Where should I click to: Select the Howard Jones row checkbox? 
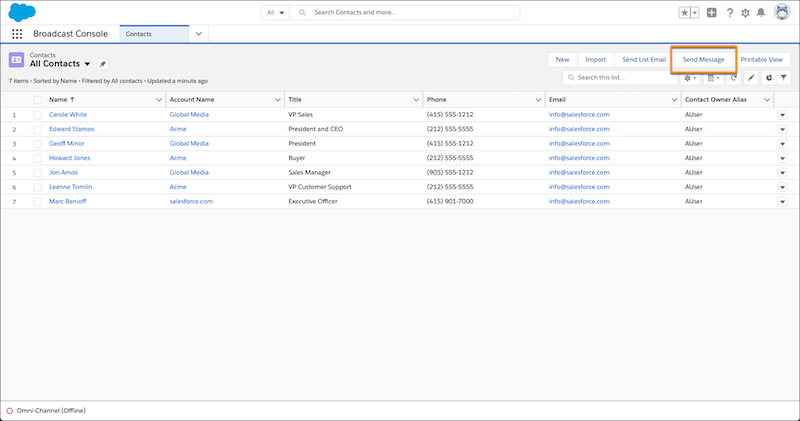37,158
